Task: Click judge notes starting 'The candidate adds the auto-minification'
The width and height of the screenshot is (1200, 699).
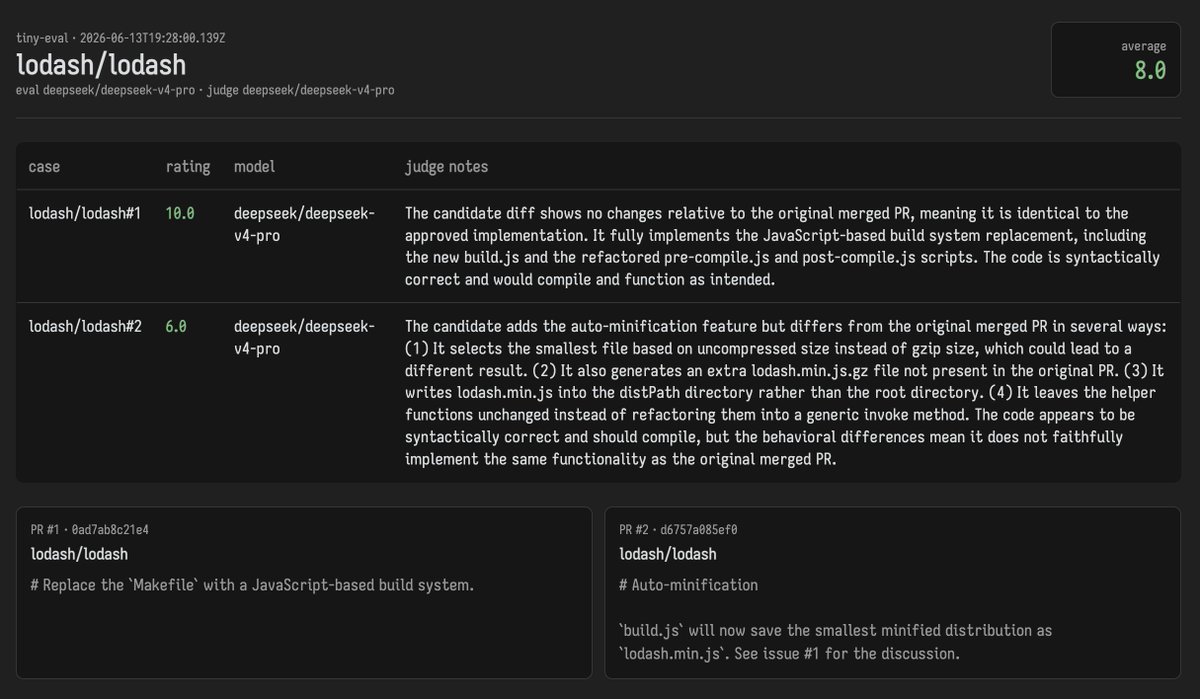Action: [x=786, y=392]
